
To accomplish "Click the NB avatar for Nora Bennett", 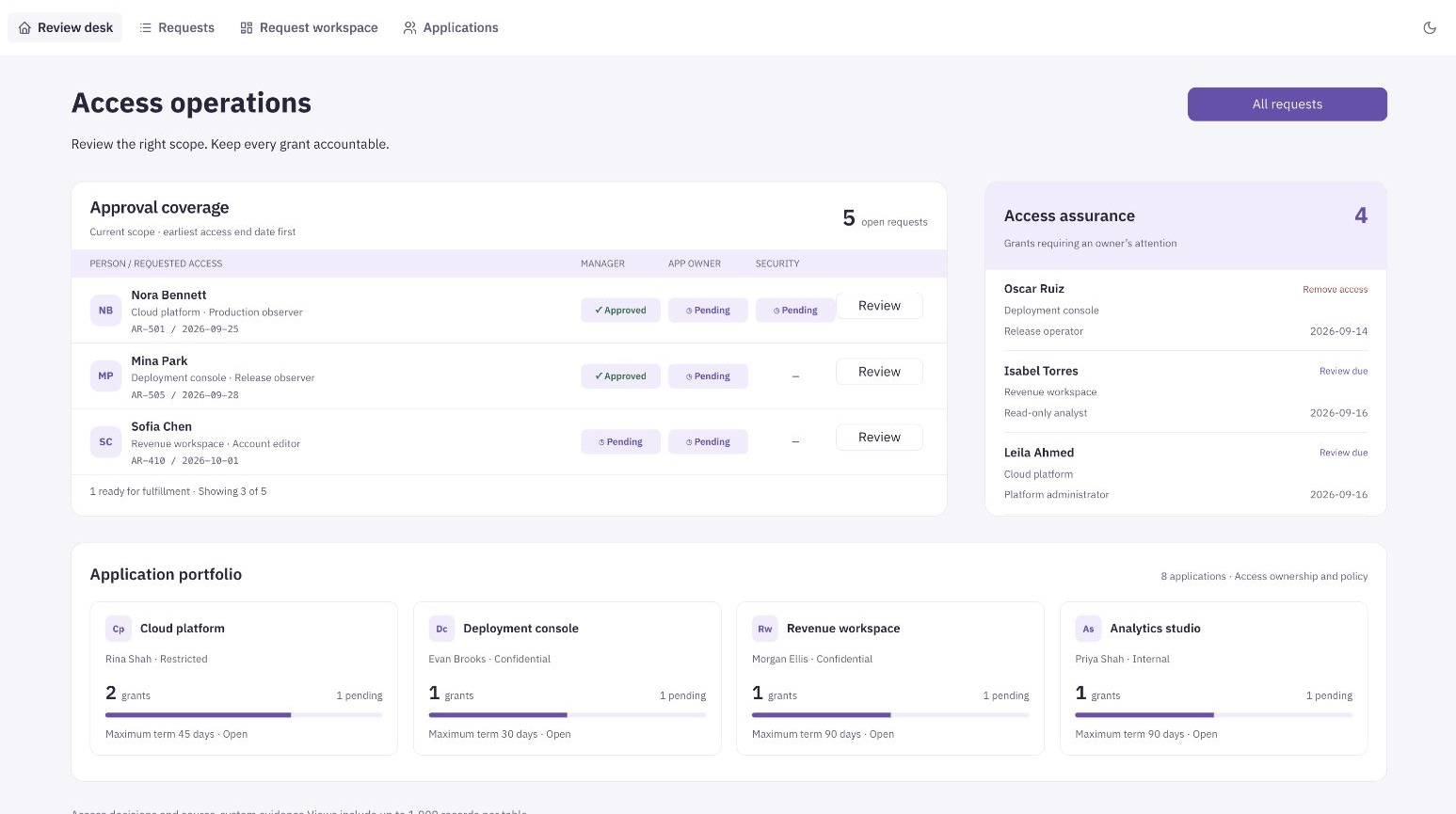I will [x=105, y=311].
